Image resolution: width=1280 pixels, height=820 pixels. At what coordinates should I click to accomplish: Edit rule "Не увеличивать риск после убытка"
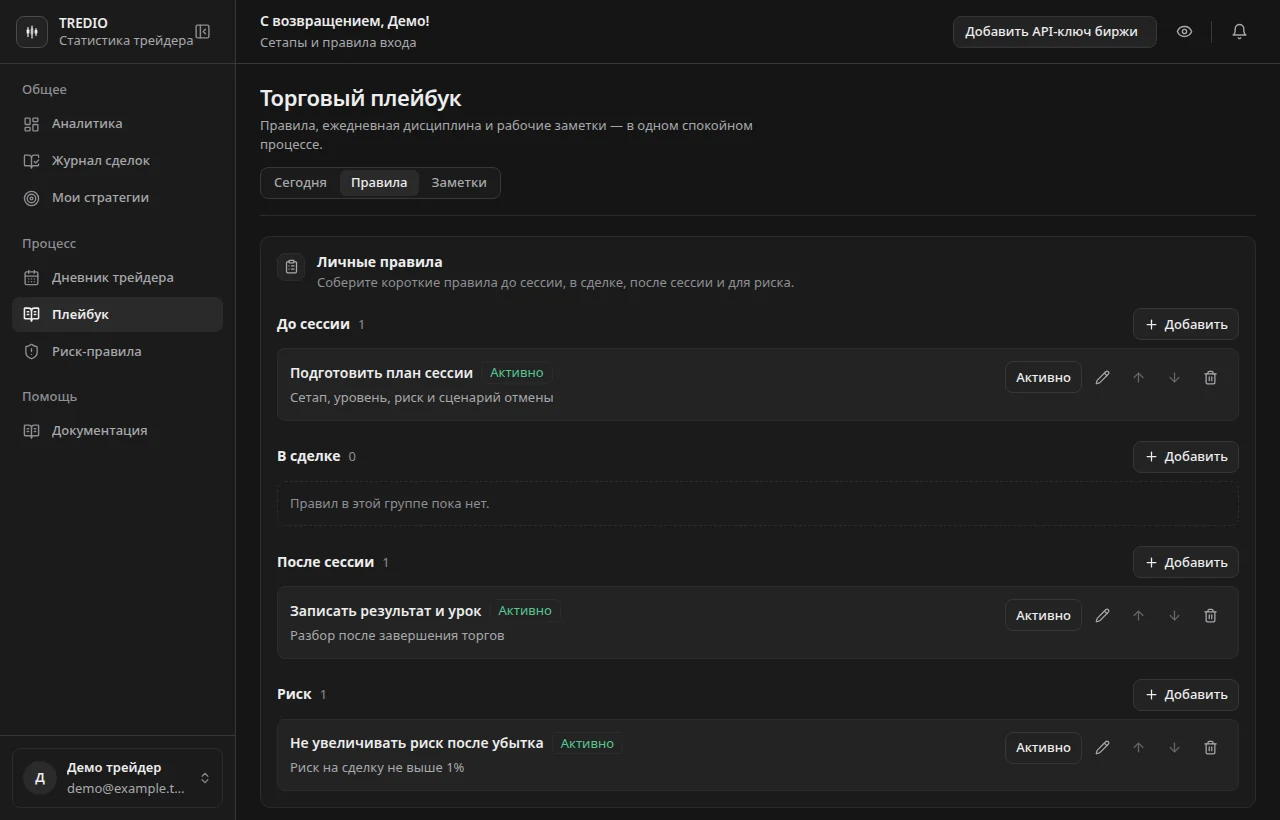point(1102,748)
